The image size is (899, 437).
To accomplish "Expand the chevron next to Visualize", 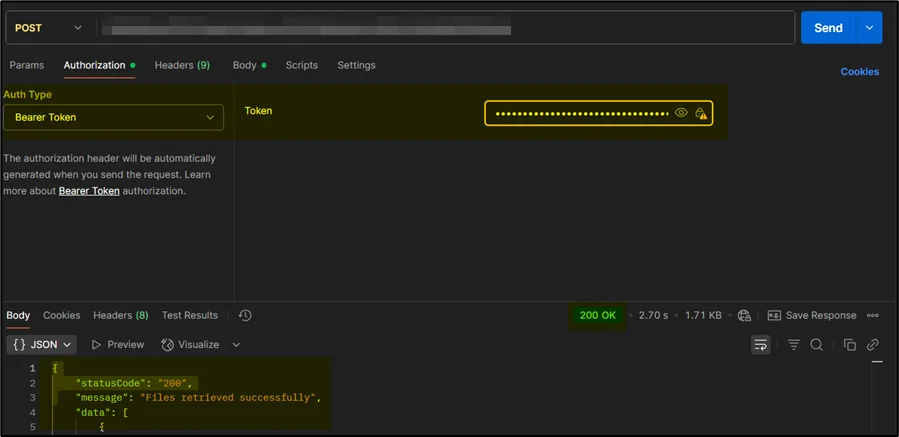I will (x=236, y=345).
